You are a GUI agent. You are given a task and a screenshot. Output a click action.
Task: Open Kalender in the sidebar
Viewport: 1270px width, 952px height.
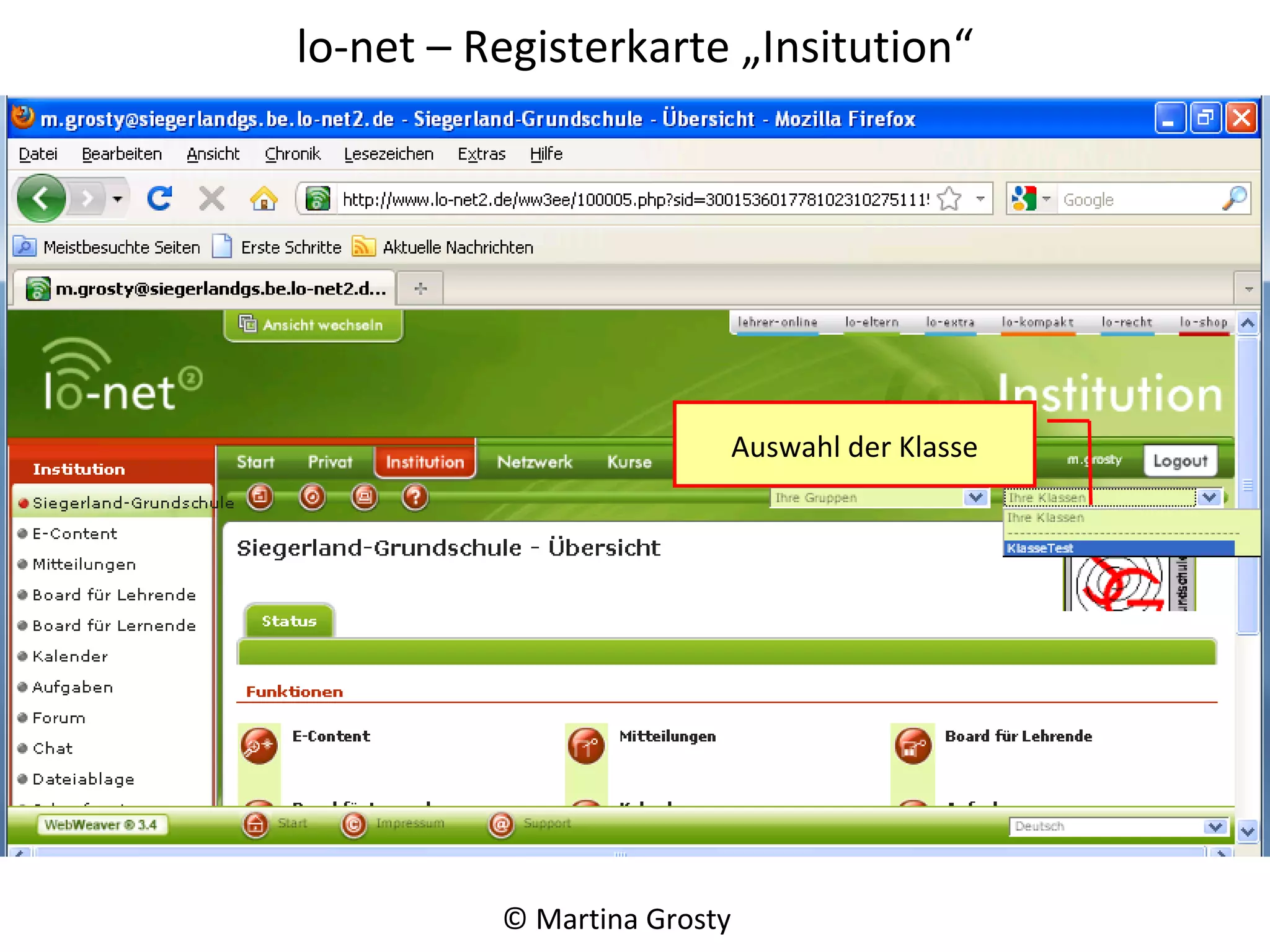pos(70,656)
